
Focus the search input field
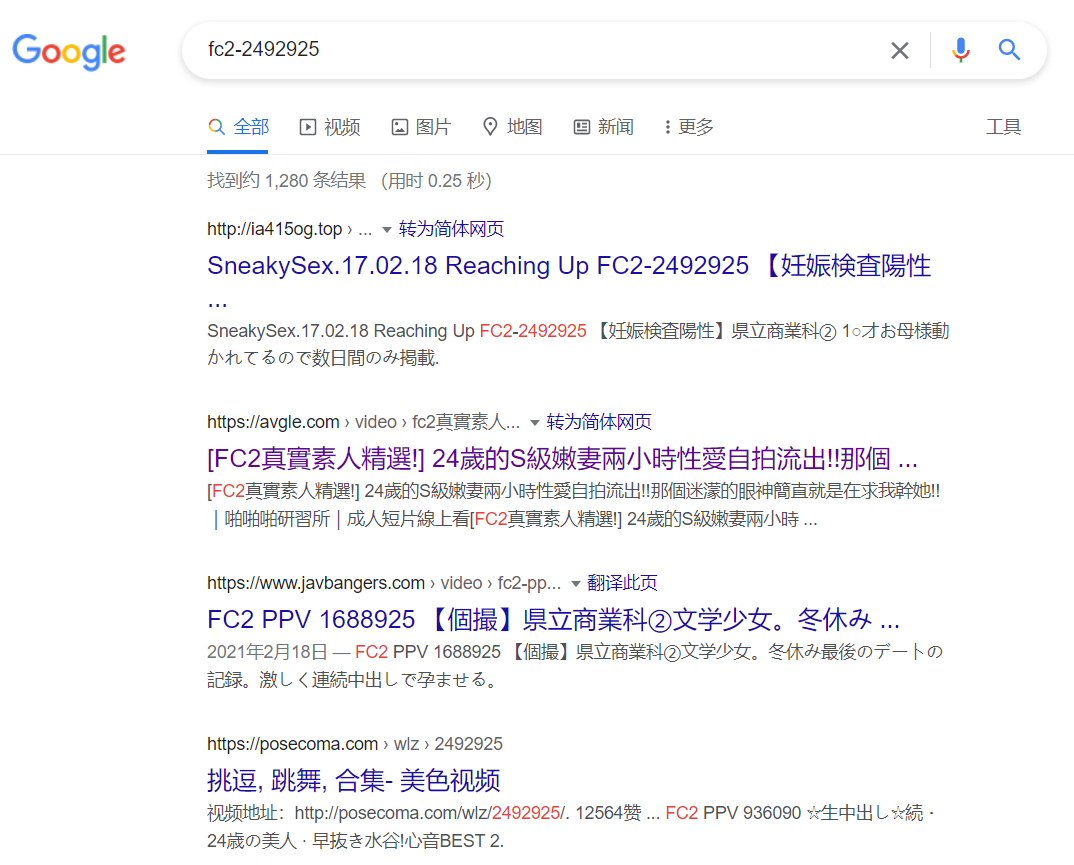[x=534, y=49]
